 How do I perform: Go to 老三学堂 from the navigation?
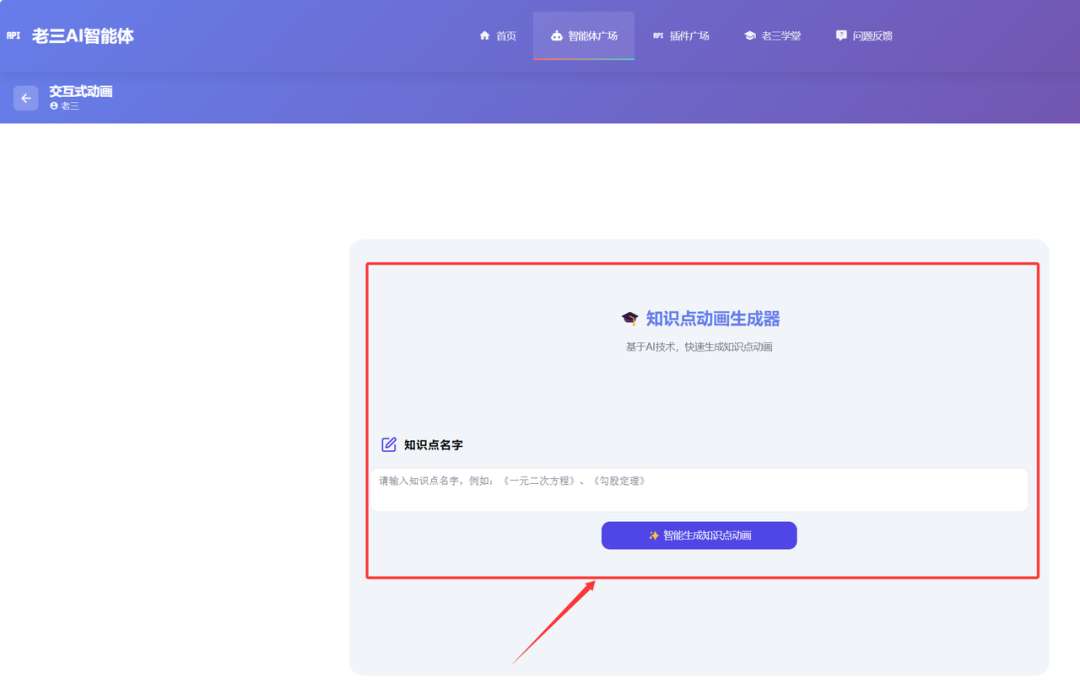click(773, 36)
